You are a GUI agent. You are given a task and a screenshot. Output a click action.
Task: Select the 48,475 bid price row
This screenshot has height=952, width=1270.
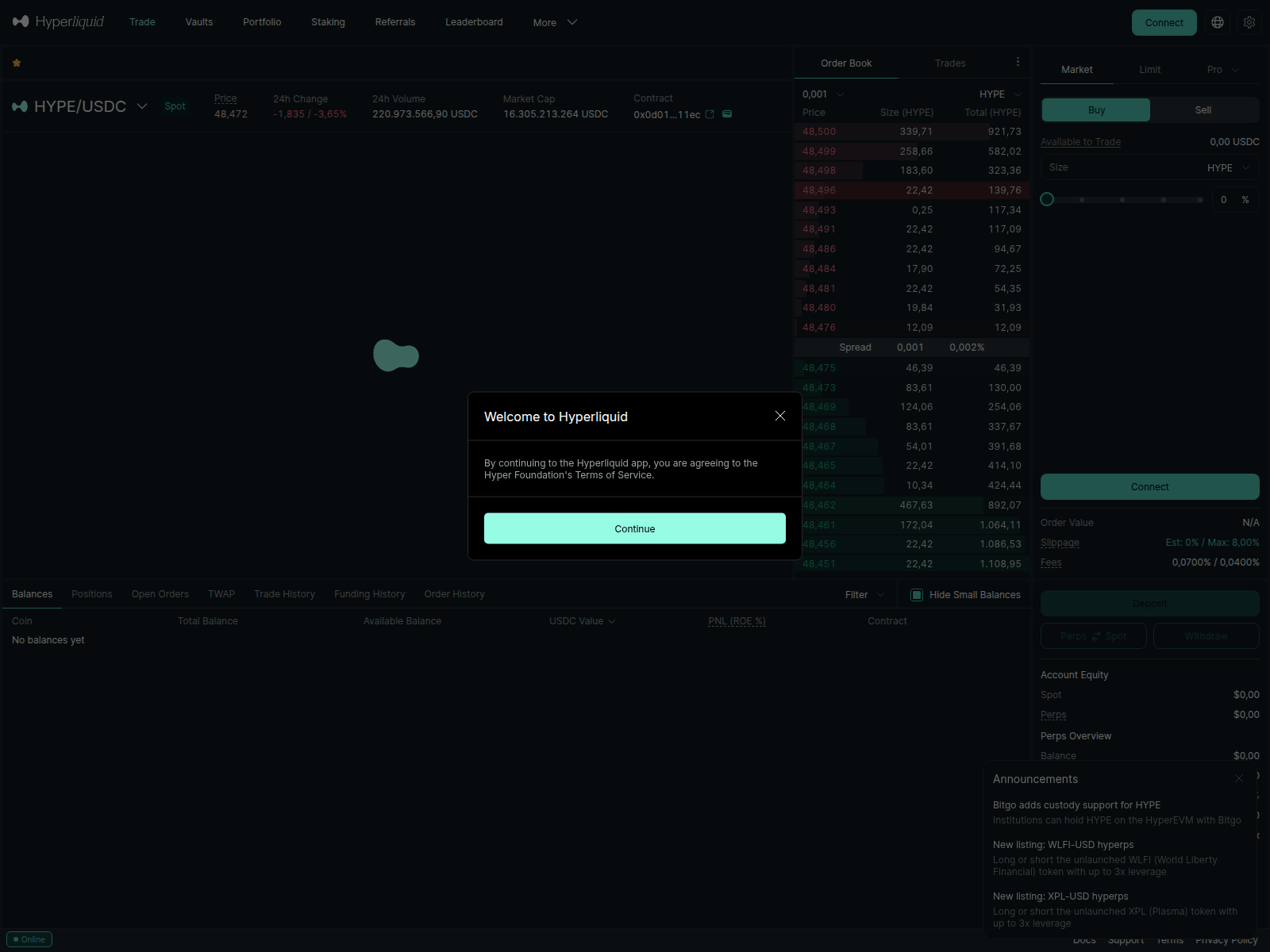pyautogui.click(x=912, y=368)
